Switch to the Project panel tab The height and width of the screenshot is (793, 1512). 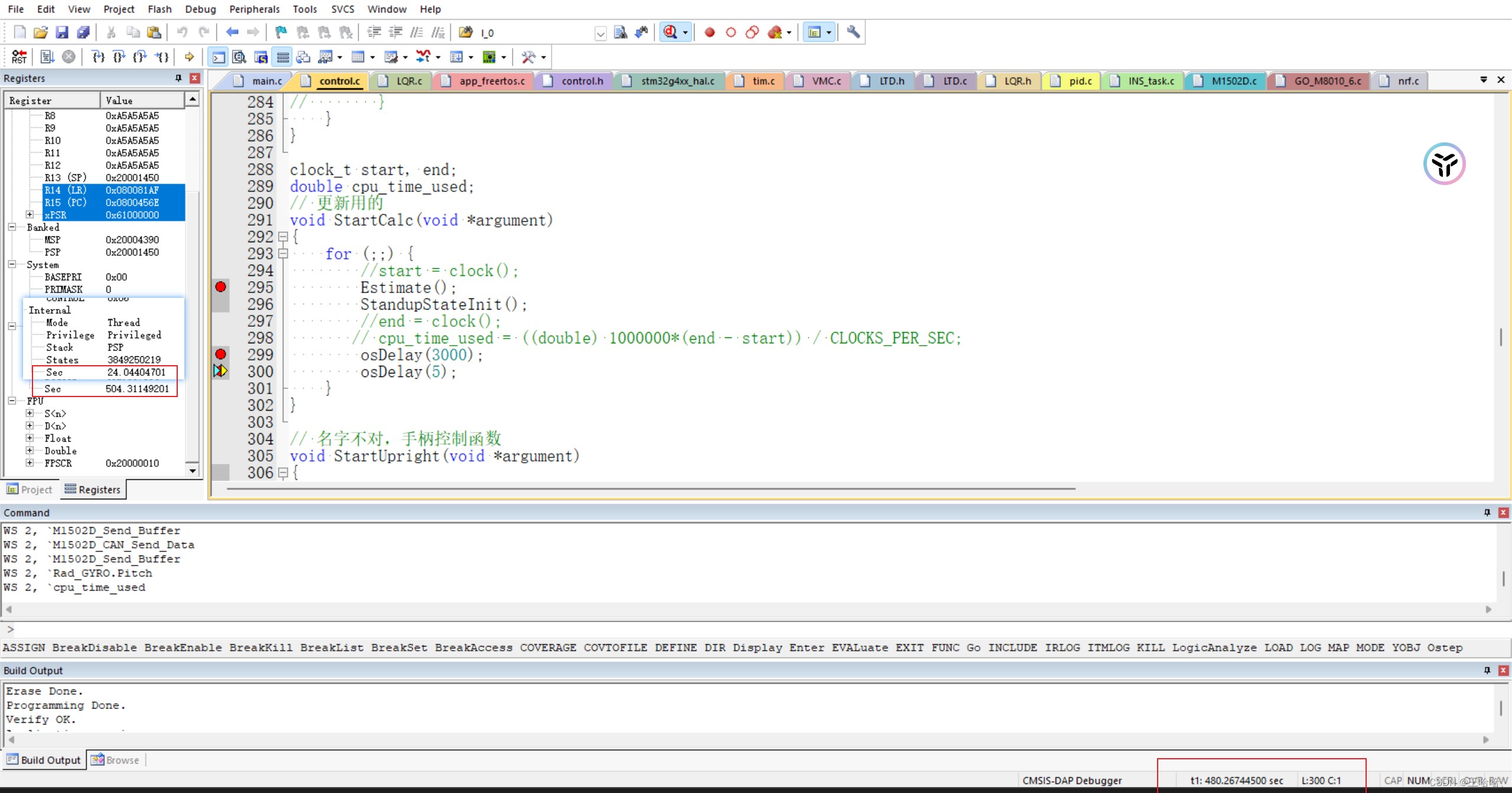click(x=30, y=489)
